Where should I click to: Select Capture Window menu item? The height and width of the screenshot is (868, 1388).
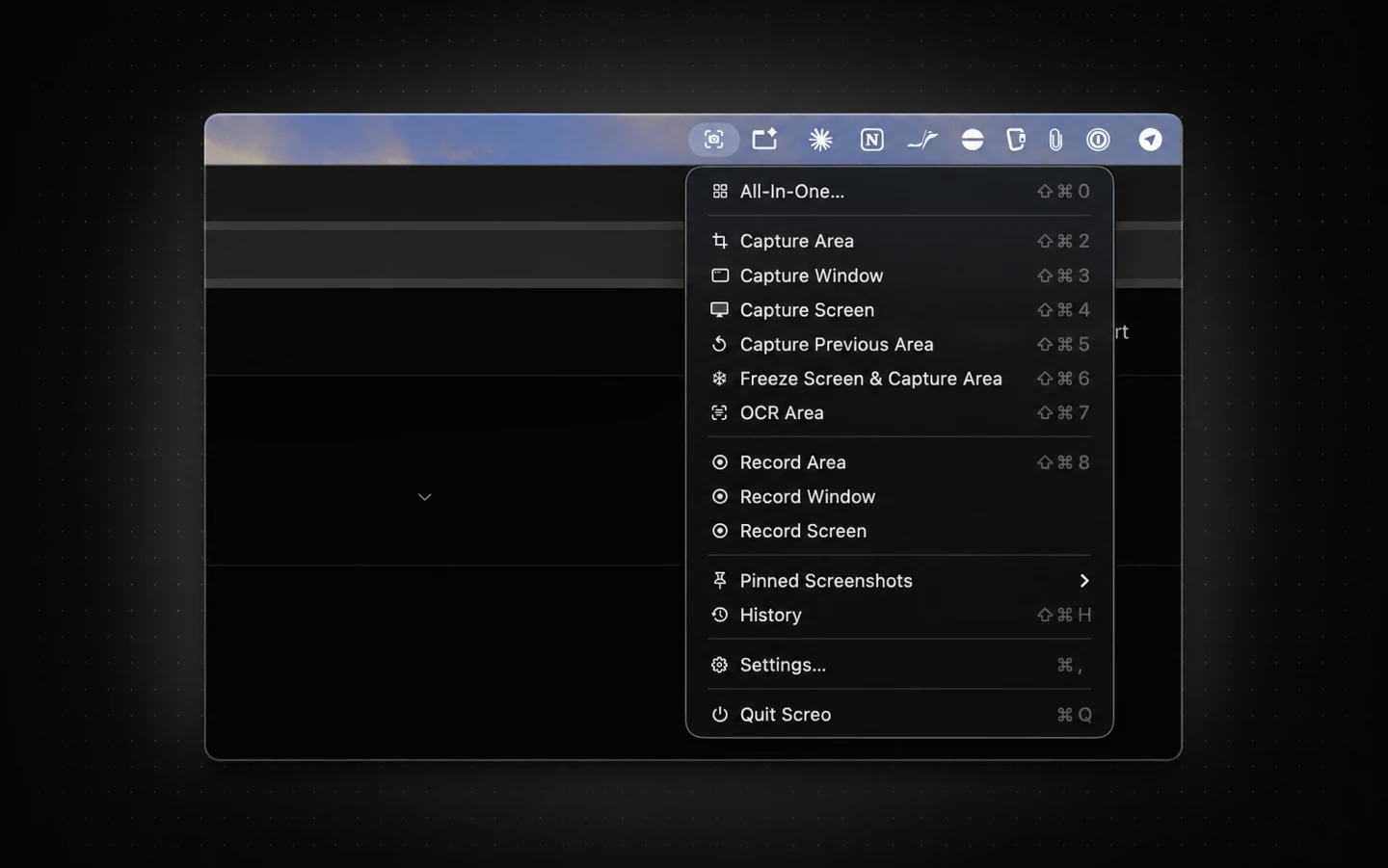coord(900,276)
